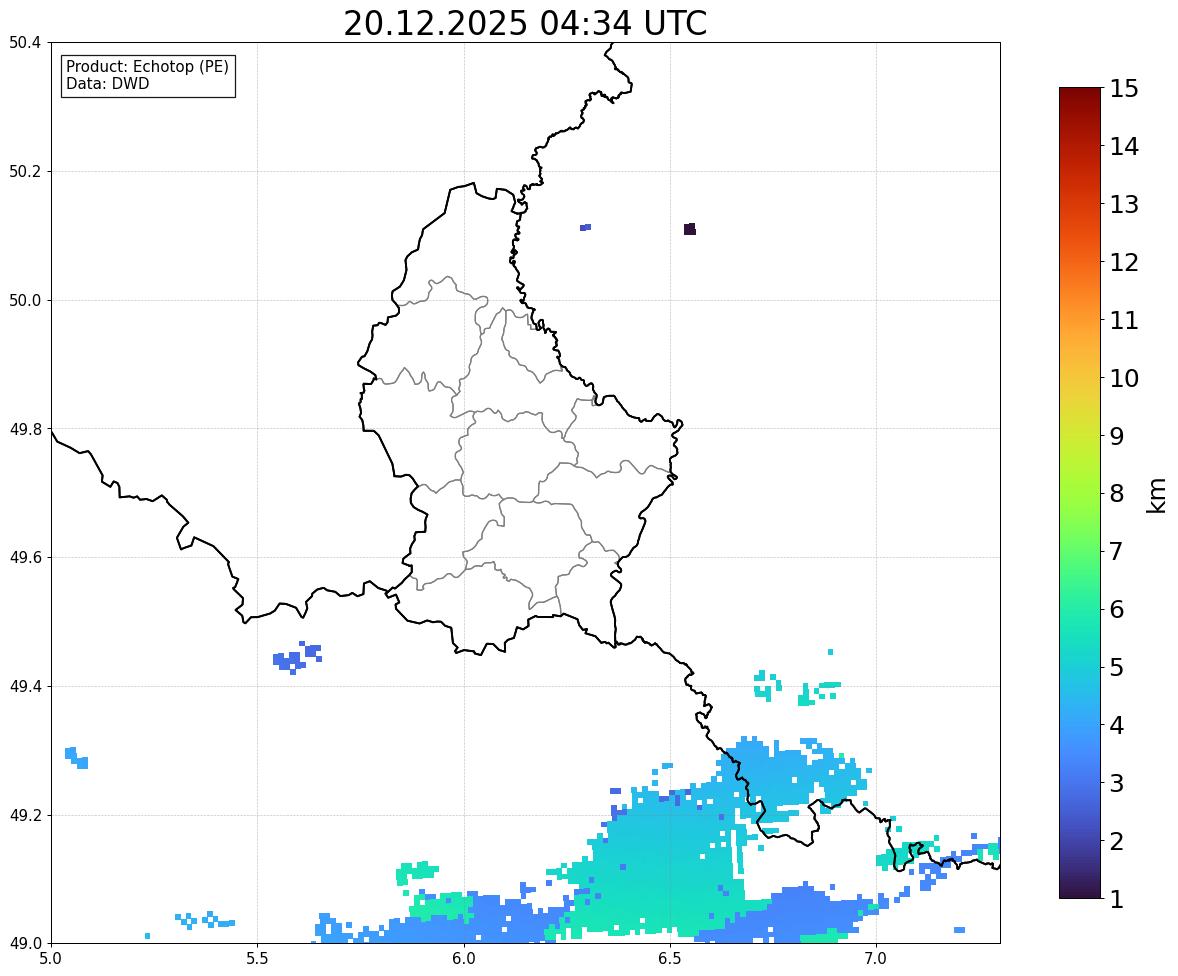Click colorbar tick label 5
This screenshot has height=976, width=1178.
1116,667
